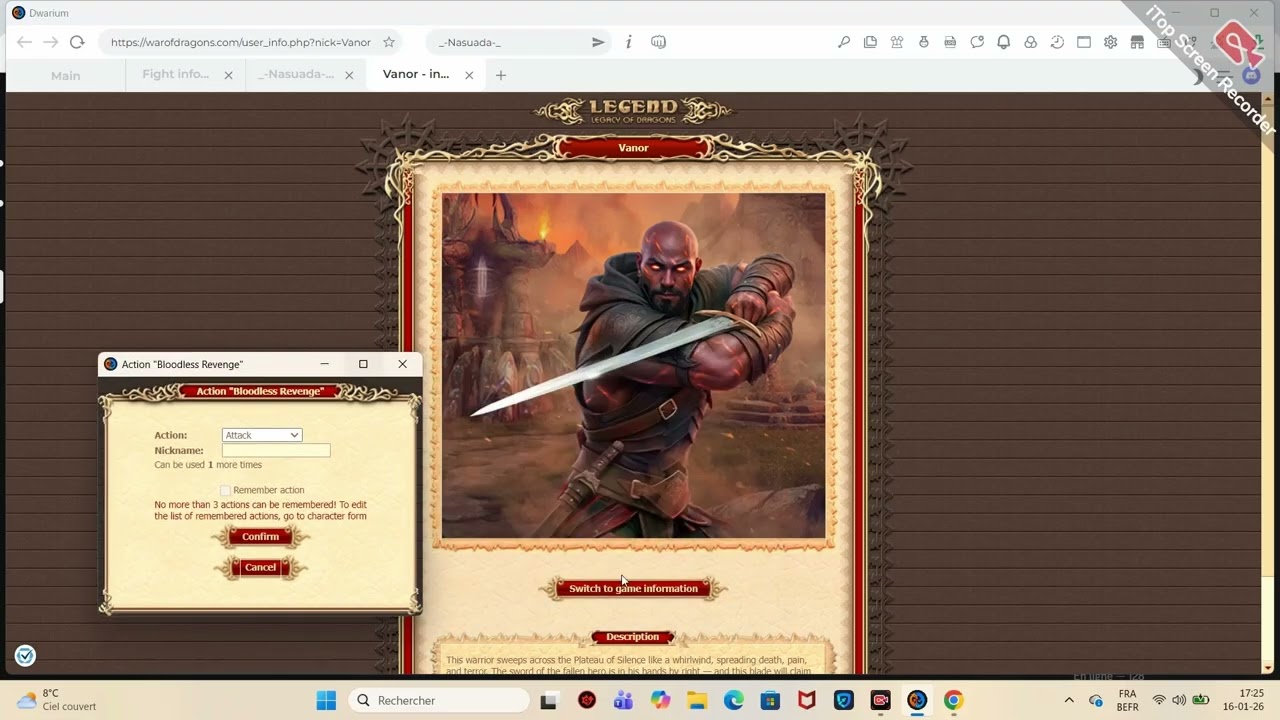The width and height of the screenshot is (1280, 720).
Task: Click the Discord icon below toolbar
Action: coord(1251,74)
